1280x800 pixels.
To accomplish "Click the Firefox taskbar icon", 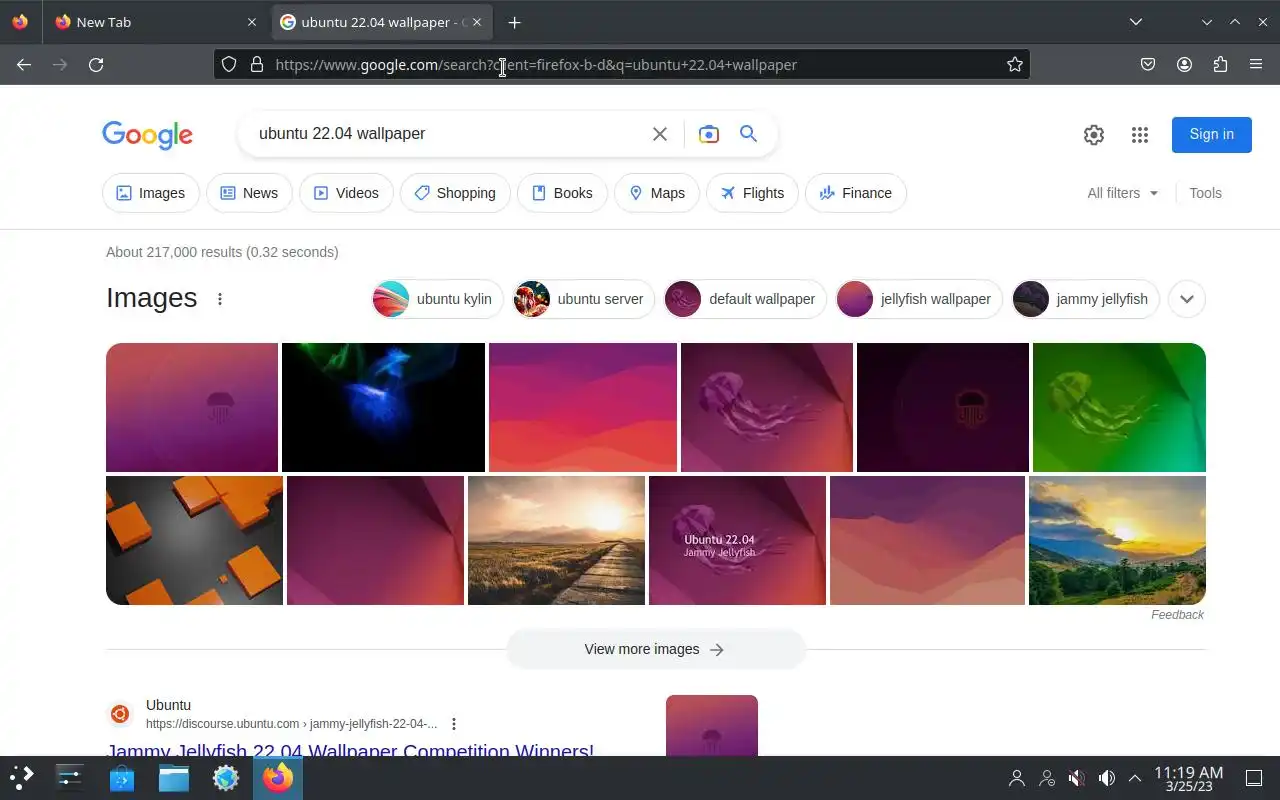I will click(278, 777).
